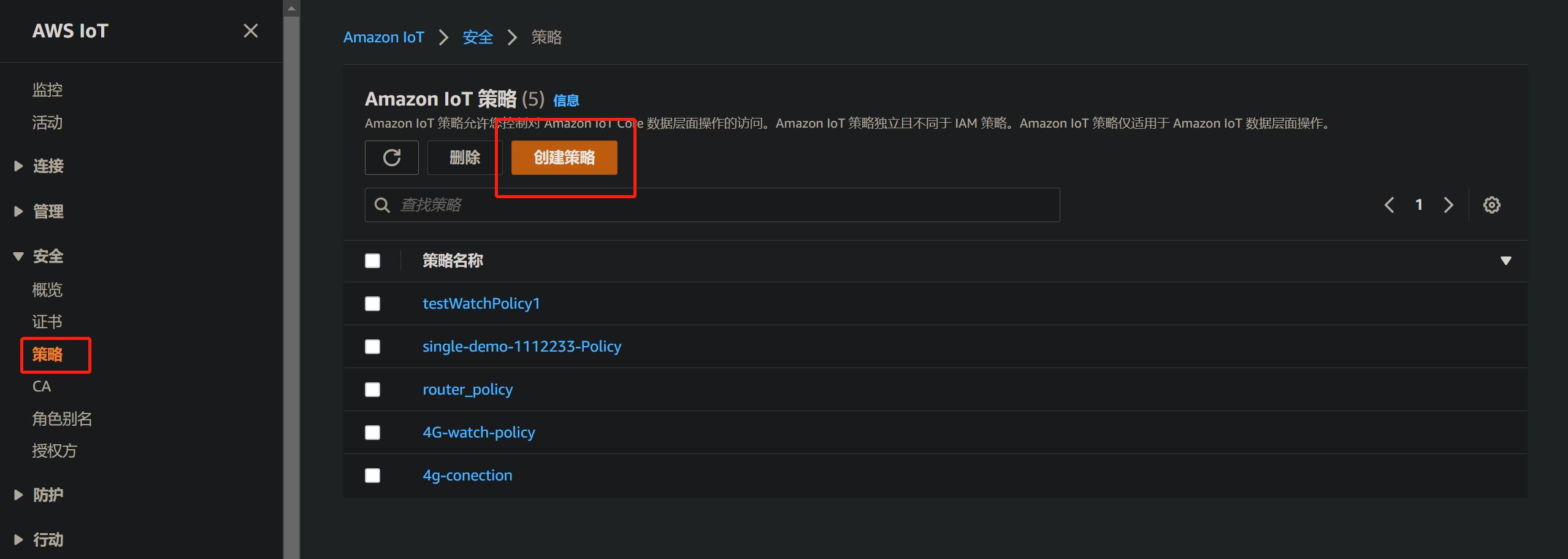The height and width of the screenshot is (559, 1568).
Task: Click the 策略名称 column header
Action: [x=453, y=261]
